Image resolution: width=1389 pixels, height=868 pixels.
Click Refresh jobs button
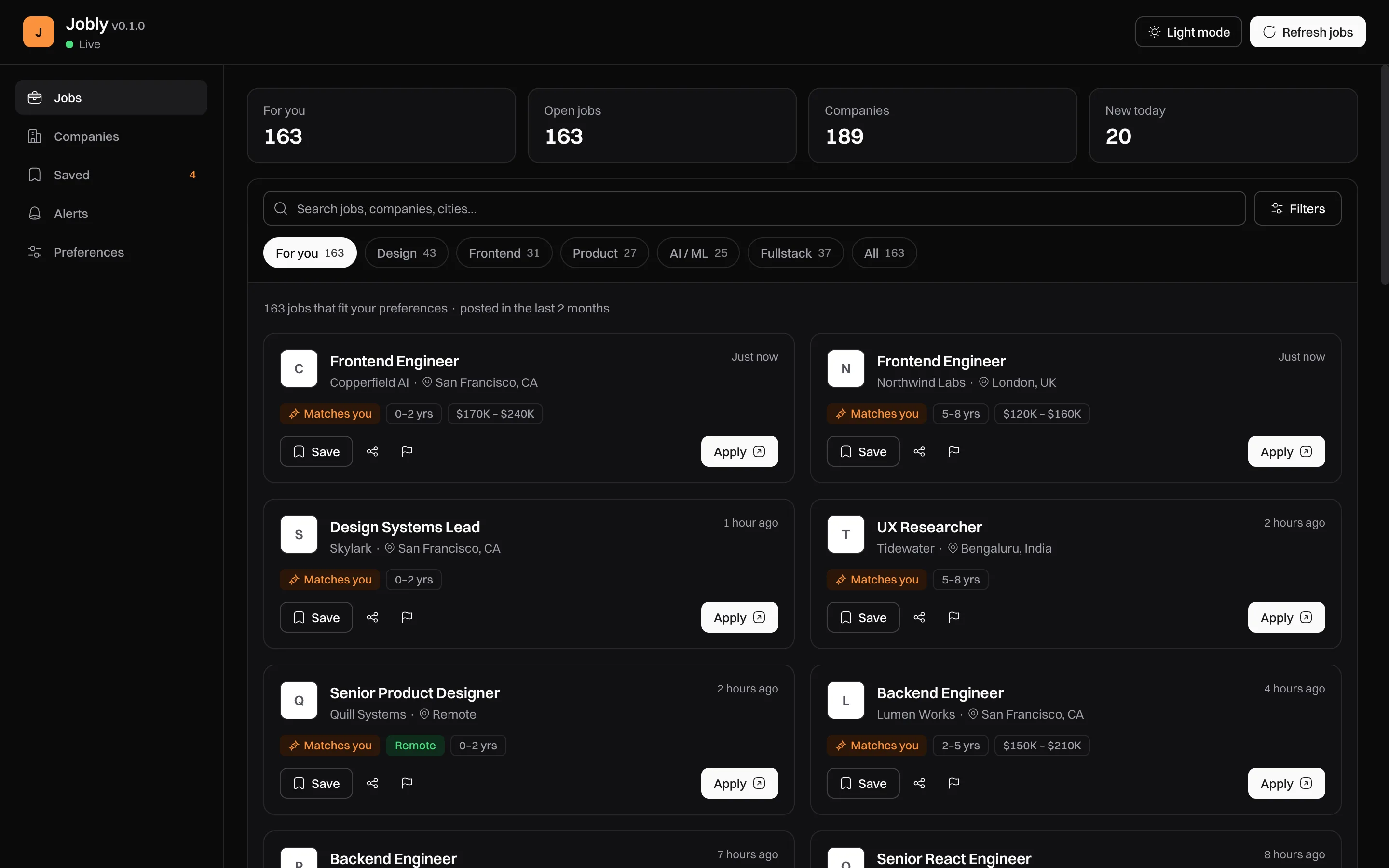1308,32
